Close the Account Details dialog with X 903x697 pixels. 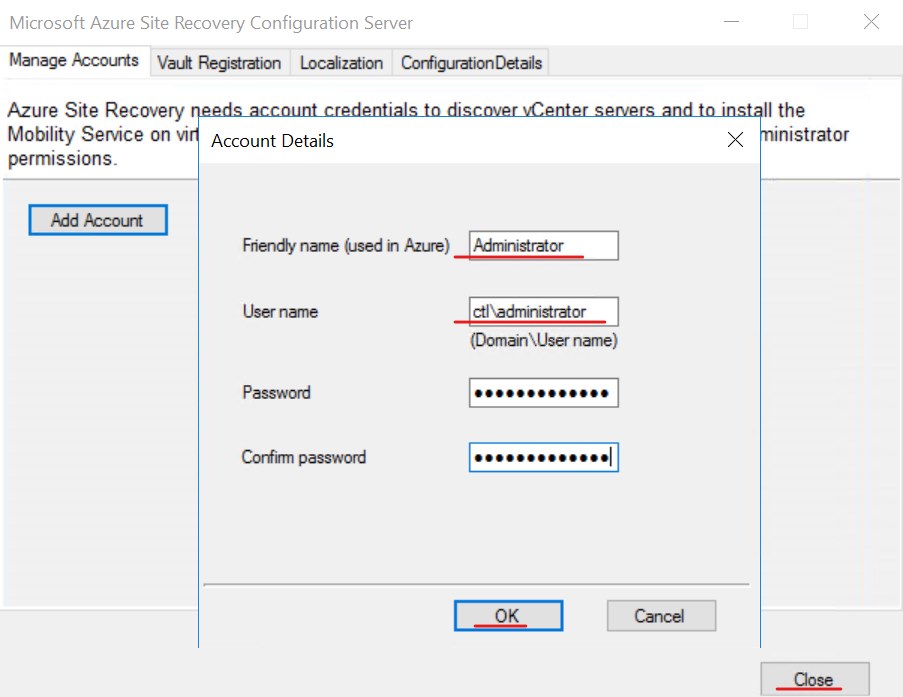pos(735,139)
